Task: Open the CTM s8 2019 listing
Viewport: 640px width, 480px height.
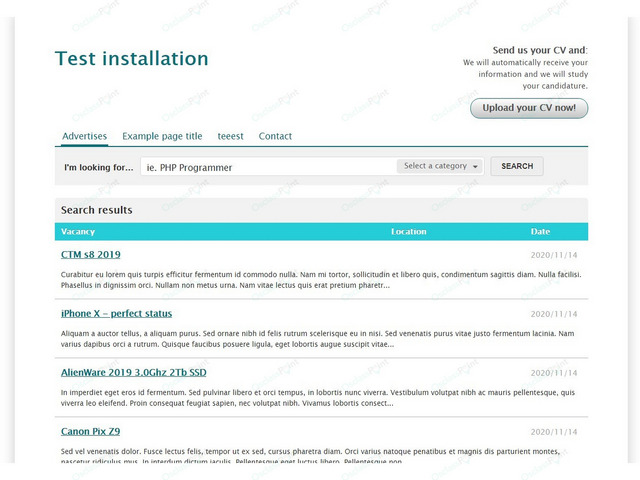Action: click(91, 255)
